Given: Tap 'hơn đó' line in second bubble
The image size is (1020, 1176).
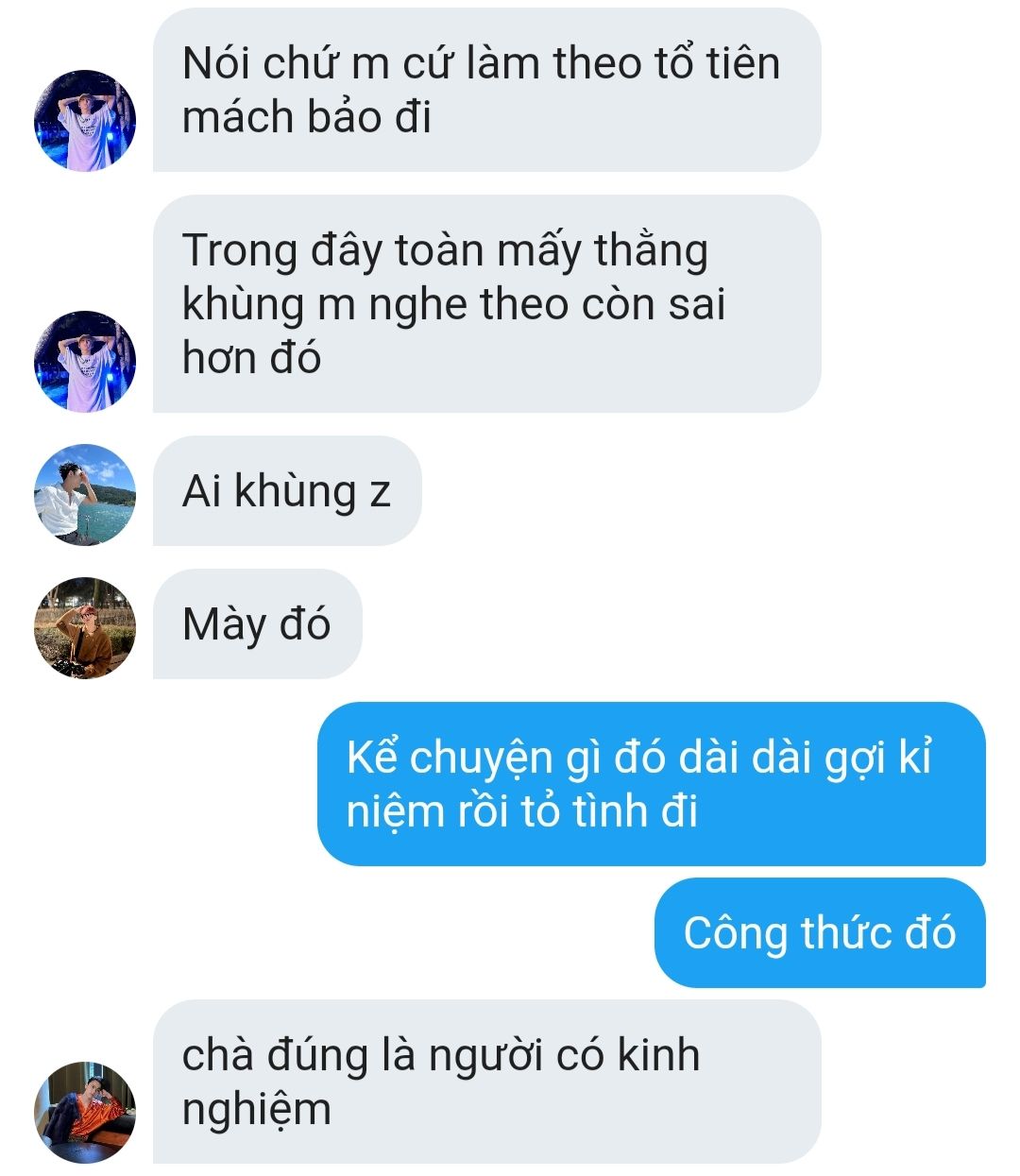Looking at the screenshot, I should coord(251,358).
